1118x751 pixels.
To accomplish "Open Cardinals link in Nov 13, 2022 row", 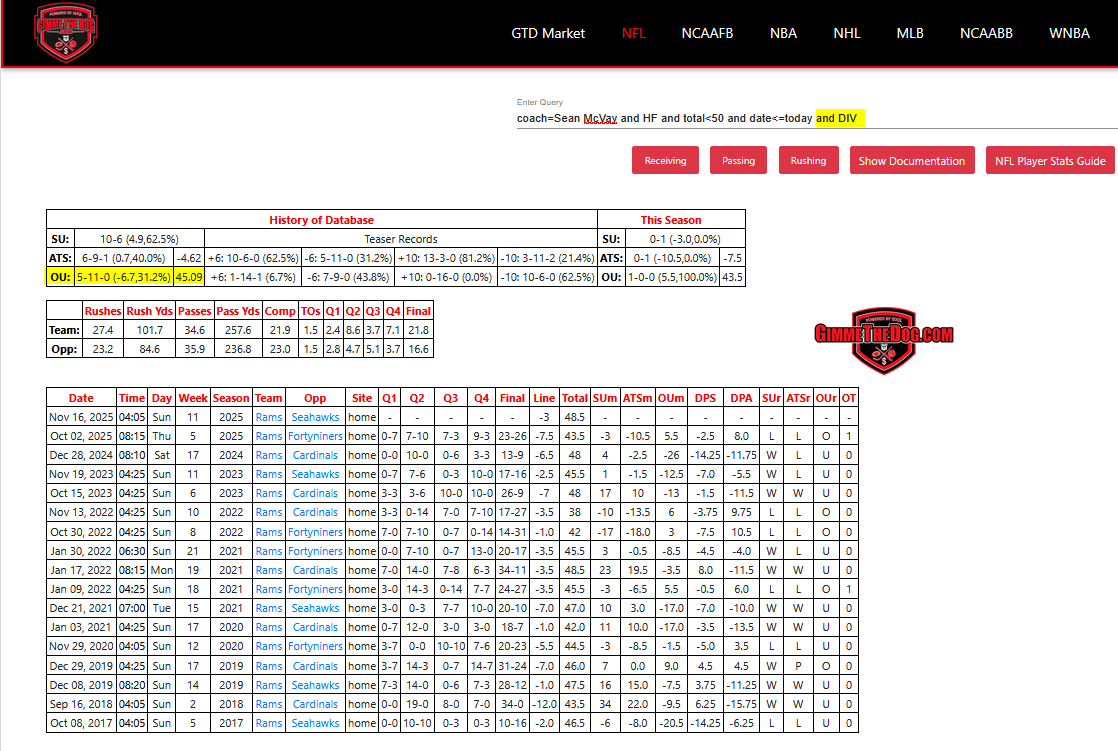I will tap(315, 512).
